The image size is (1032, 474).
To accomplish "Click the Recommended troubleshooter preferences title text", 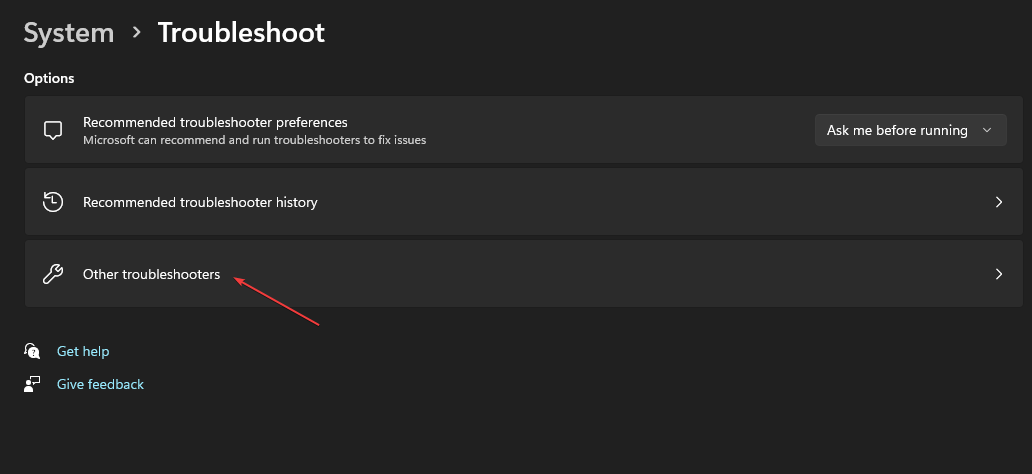I will 215,122.
